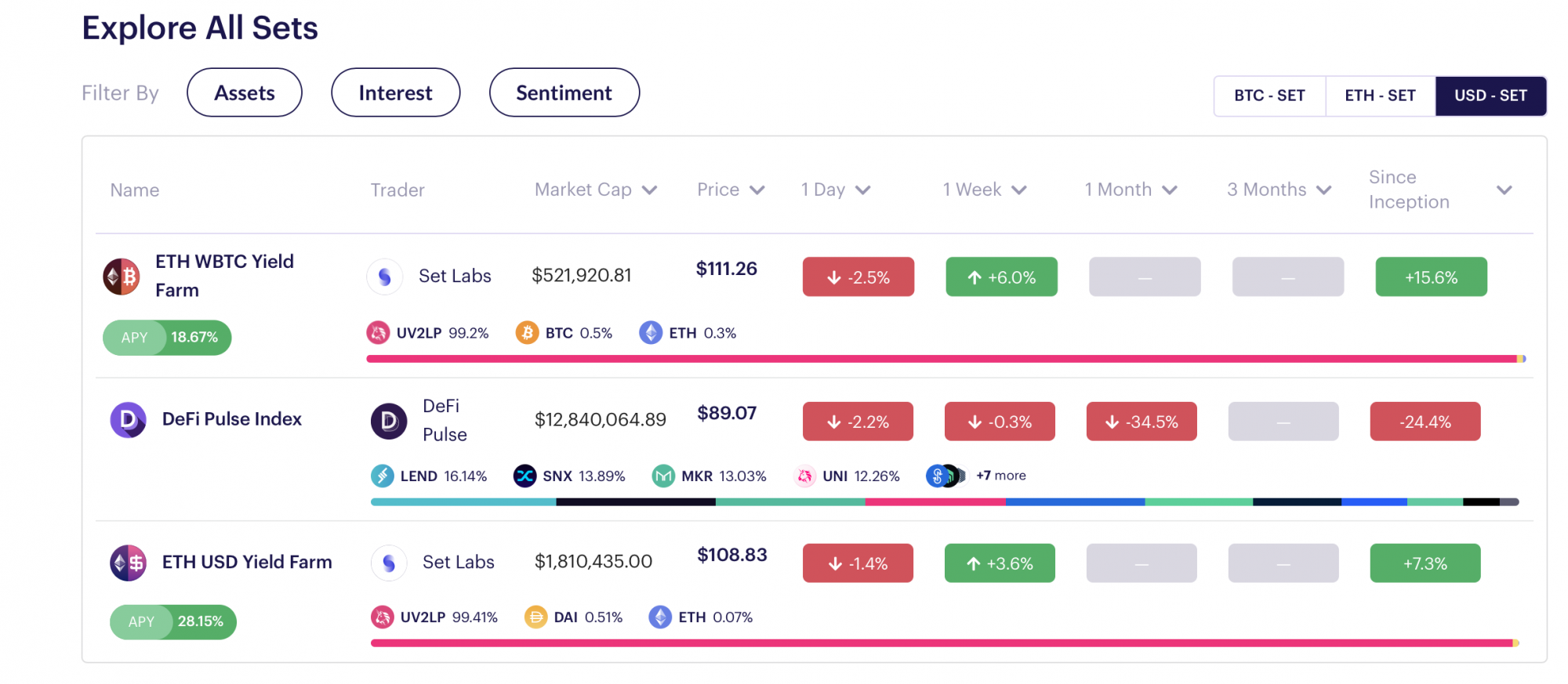Sort by 1 Week column chevron
Screen dimensions: 1568x684
click(1019, 190)
